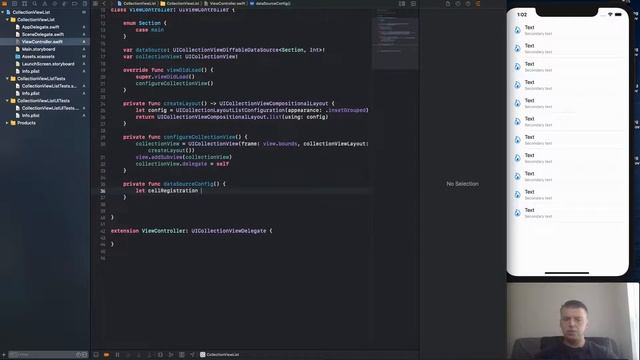Click the simulator home indicator bar

click(567, 273)
